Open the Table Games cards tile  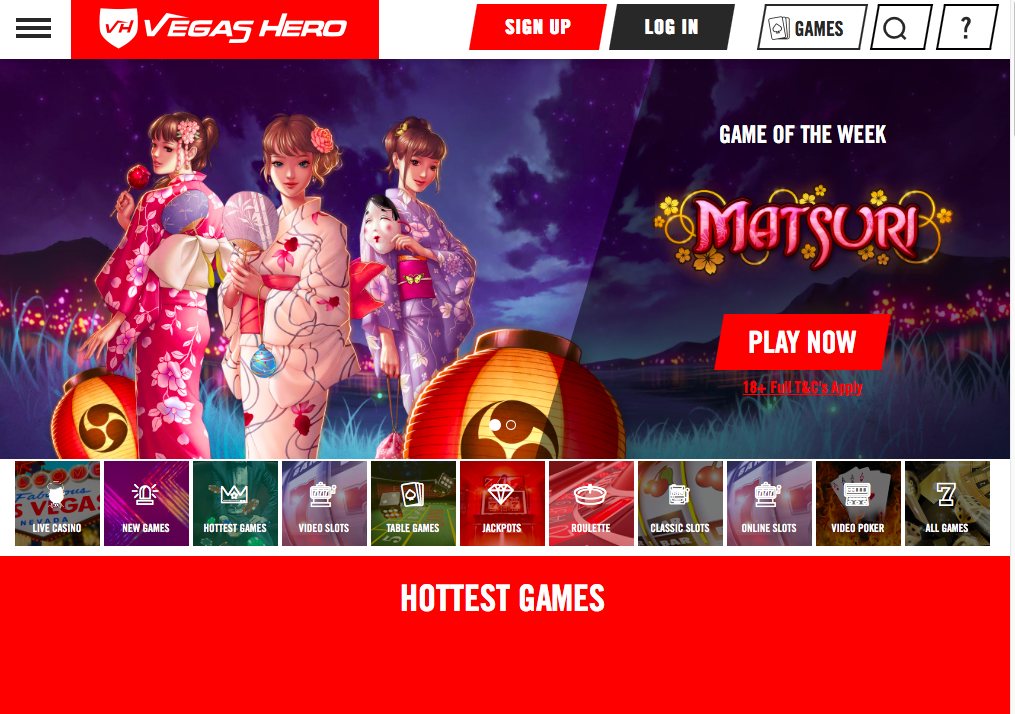[414, 503]
